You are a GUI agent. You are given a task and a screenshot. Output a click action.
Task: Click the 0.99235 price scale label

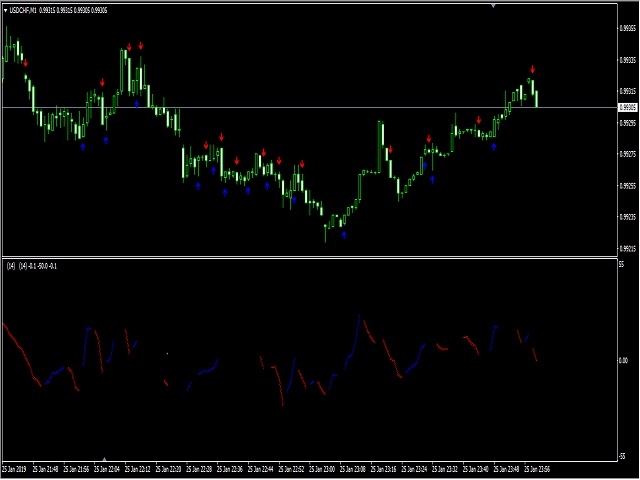628,217
